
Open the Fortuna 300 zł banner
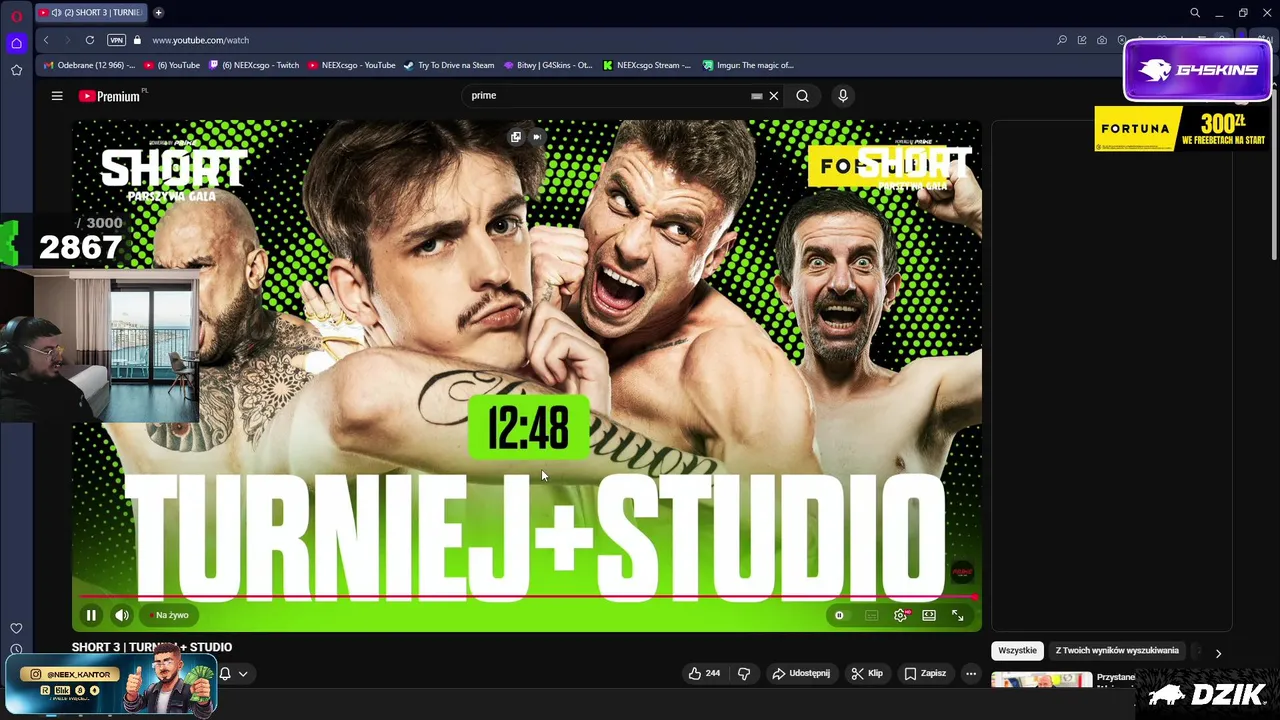click(1183, 129)
